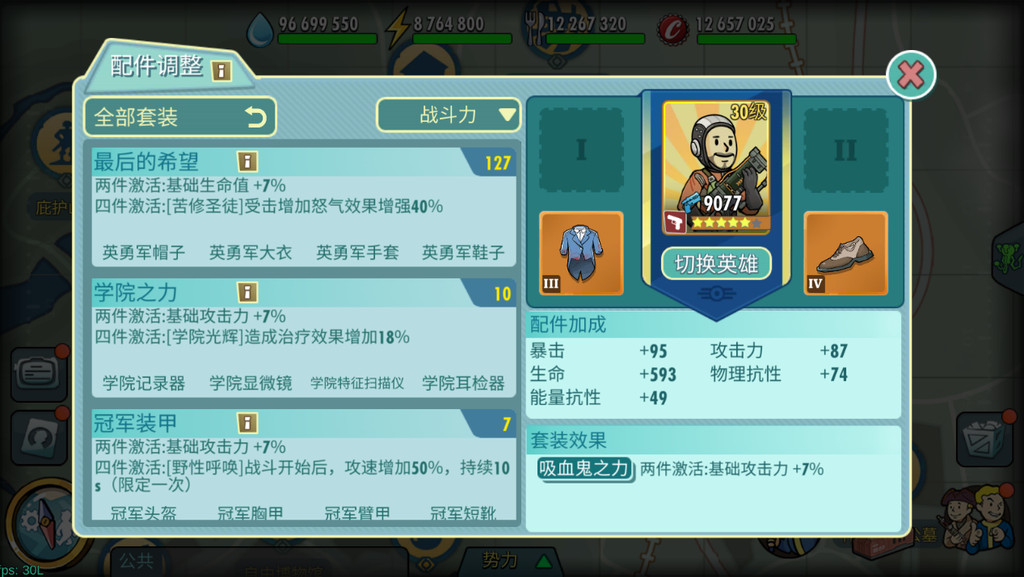Open the 战斗力 sort dropdown
The width and height of the screenshot is (1024, 577).
tap(449, 116)
